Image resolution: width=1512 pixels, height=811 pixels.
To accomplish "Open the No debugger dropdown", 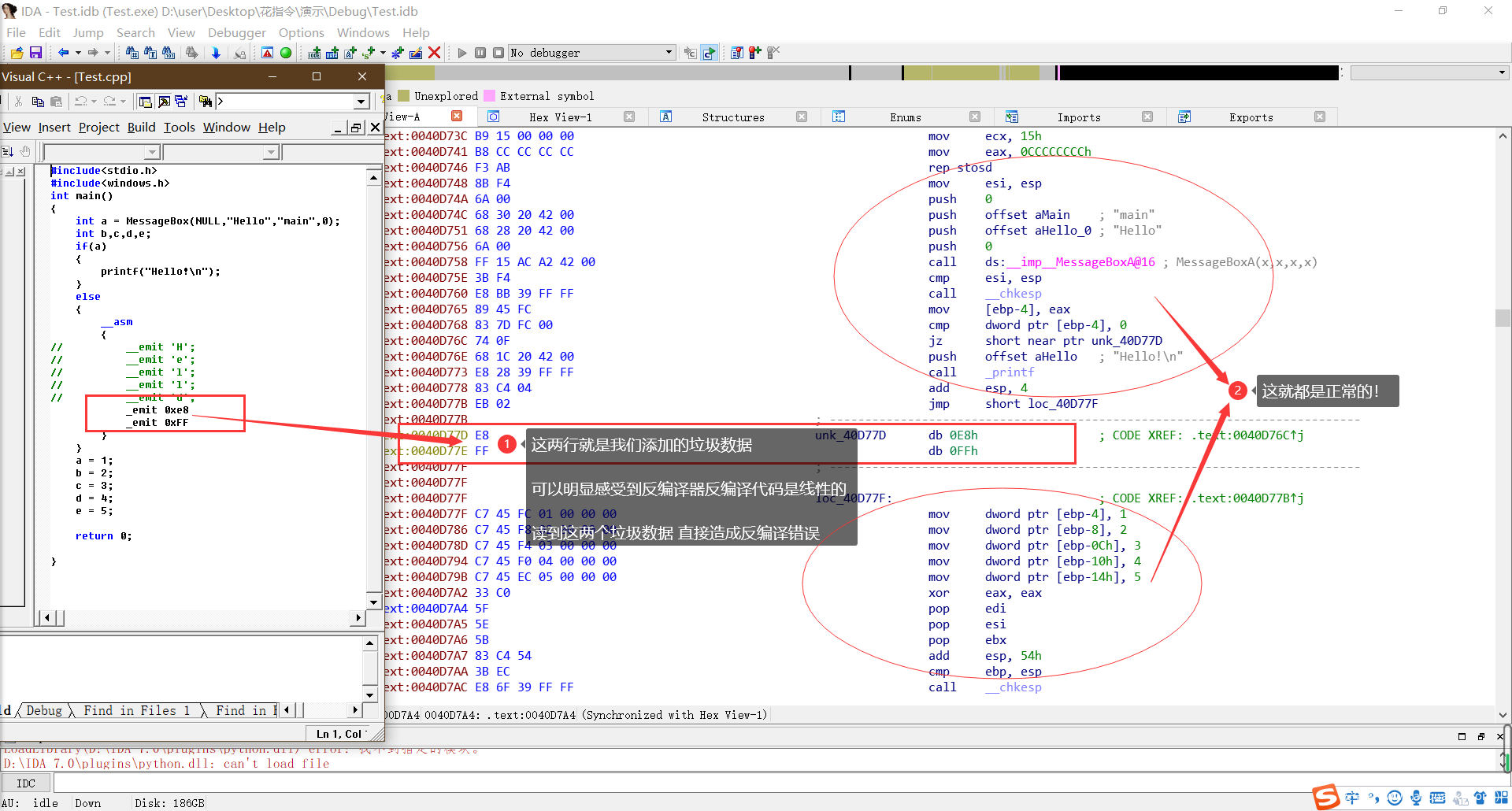I will click(669, 53).
